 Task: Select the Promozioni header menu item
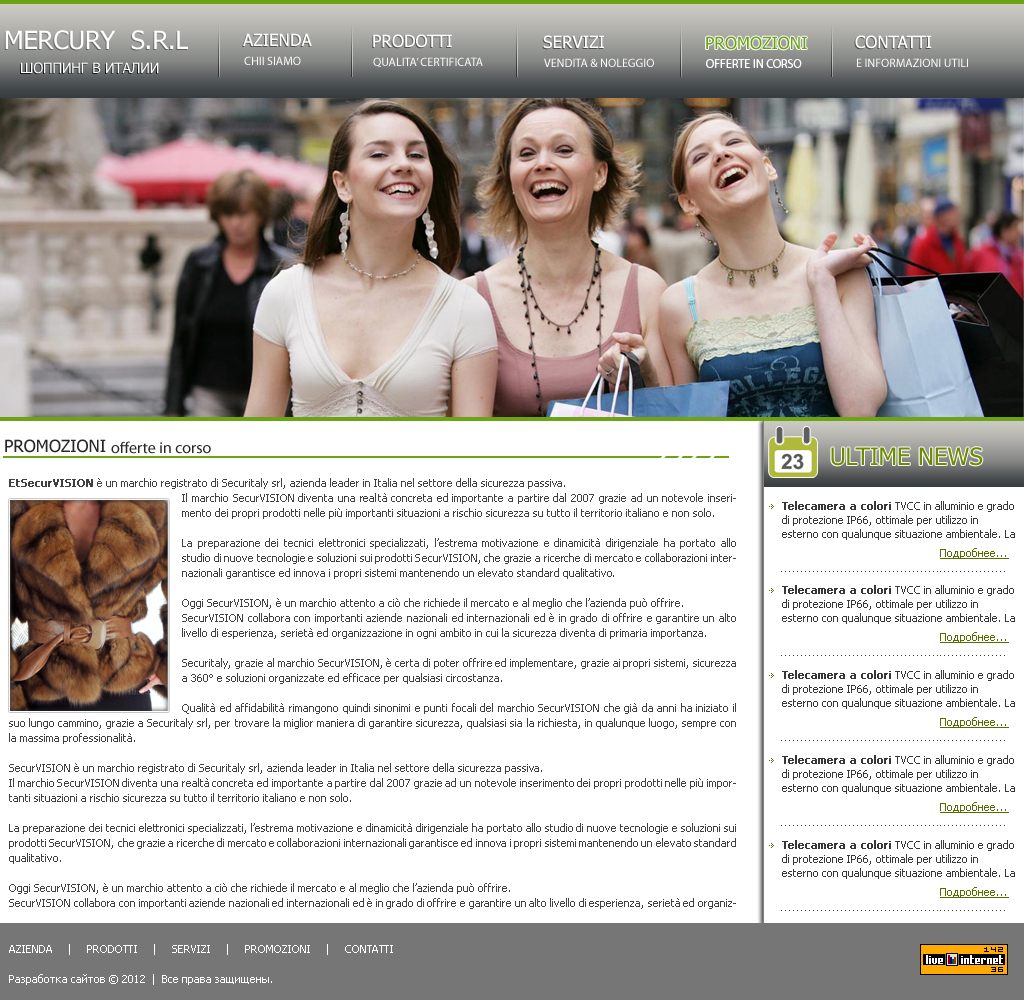pos(756,52)
